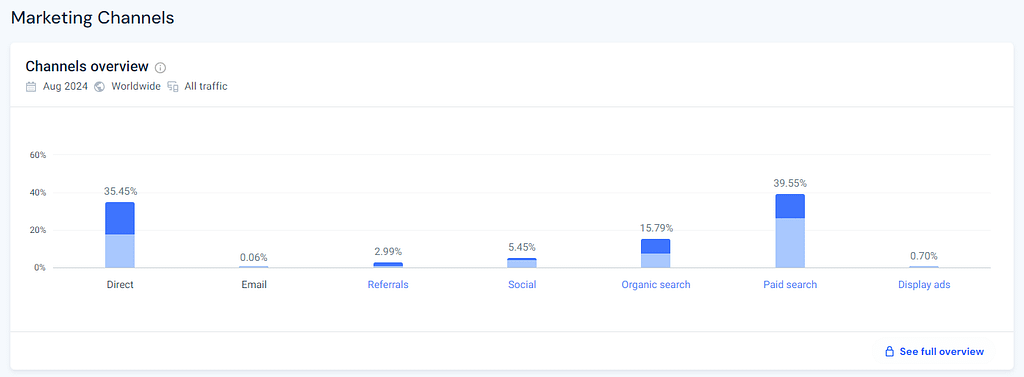This screenshot has height=377, width=1024.
Task: Click the 0% y-axis label
Action: [x=40, y=268]
